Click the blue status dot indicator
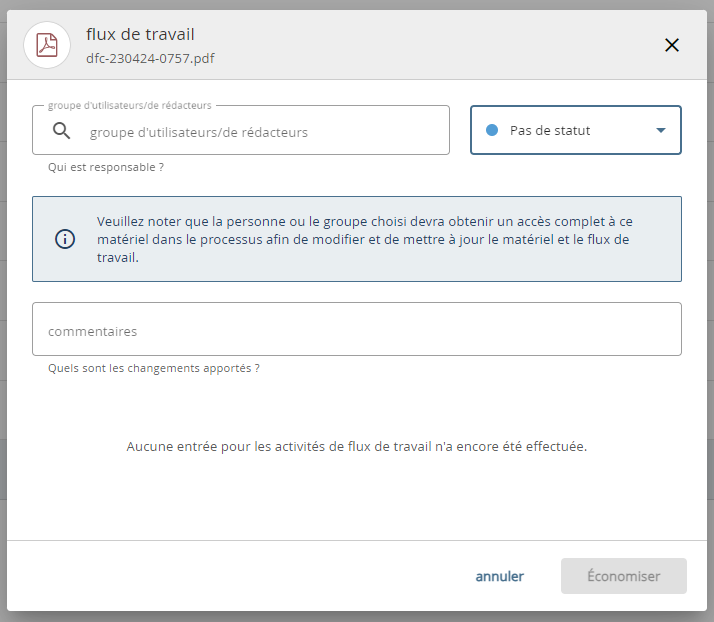The image size is (714, 622). click(x=491, y=130)
